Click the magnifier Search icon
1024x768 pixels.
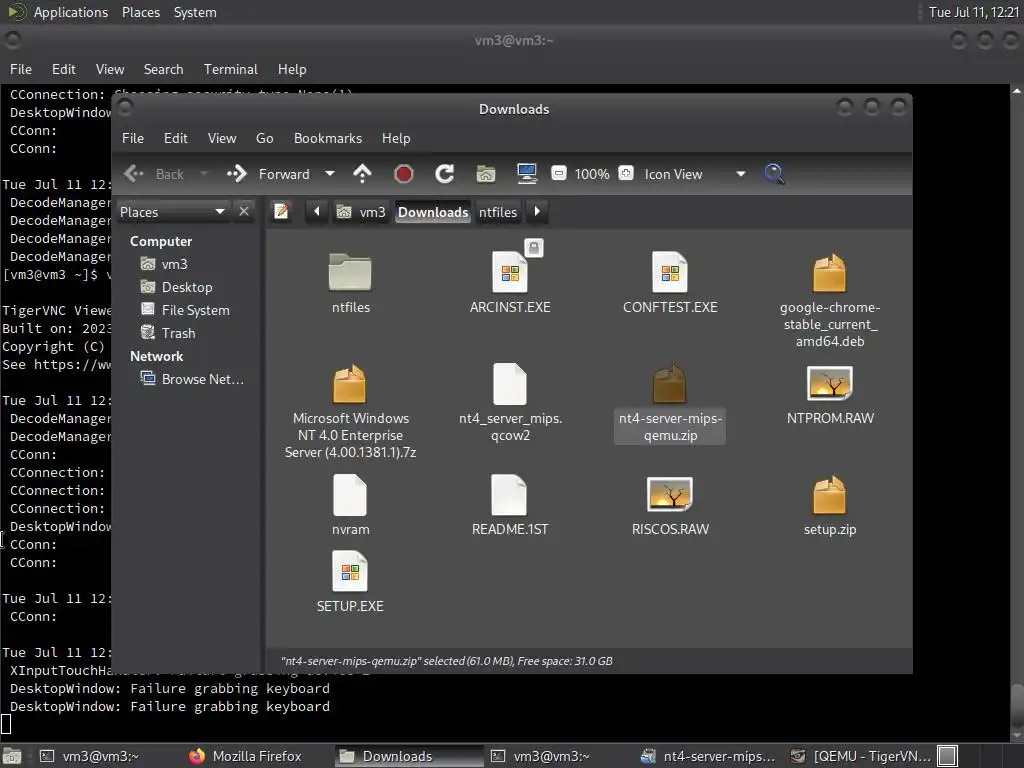[x=774, y=174]
